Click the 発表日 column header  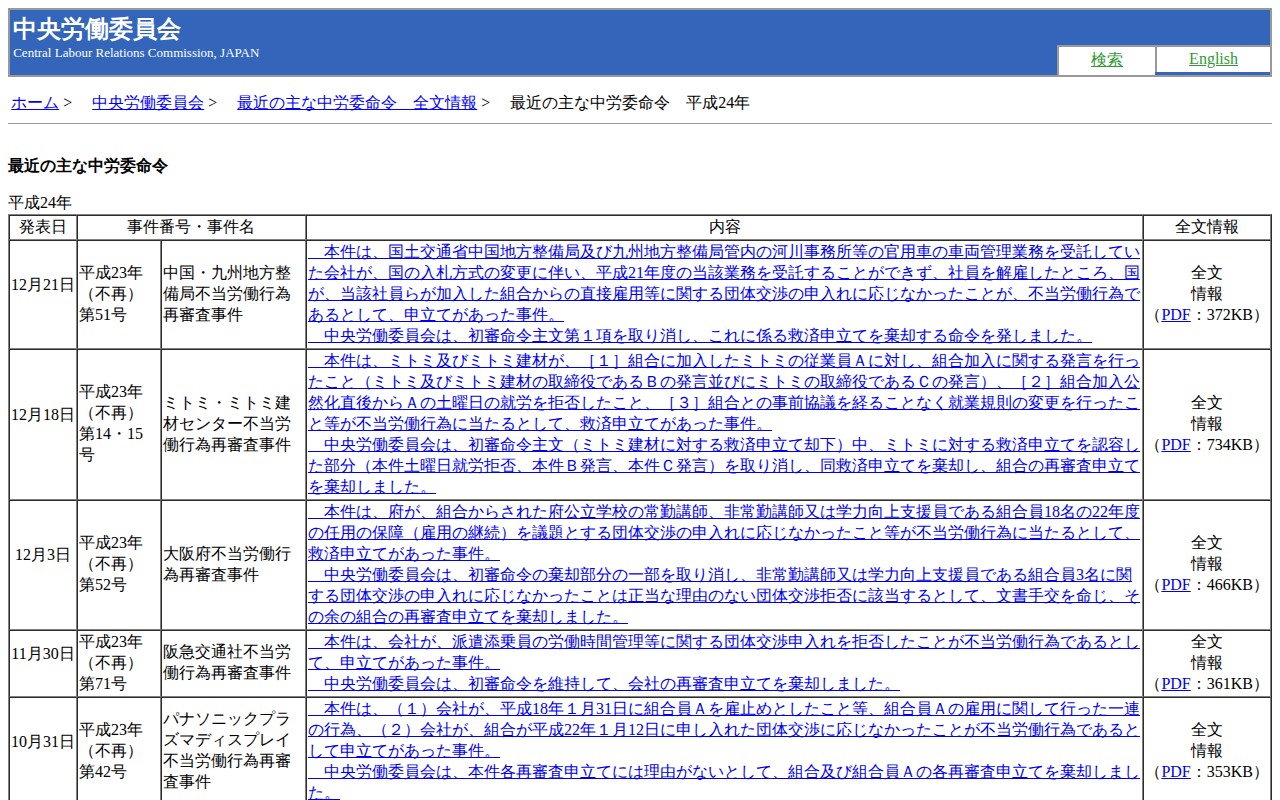(x=43, y=227)
